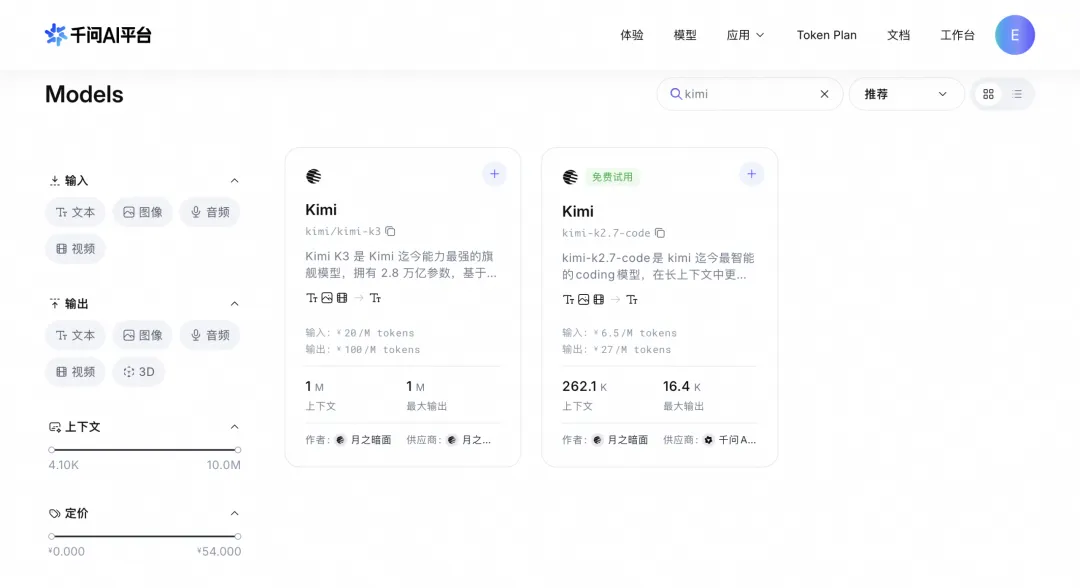Click the 16.4 K max output value
Viewport: 1080px width, 588px height.
click(x=682, y=386)
